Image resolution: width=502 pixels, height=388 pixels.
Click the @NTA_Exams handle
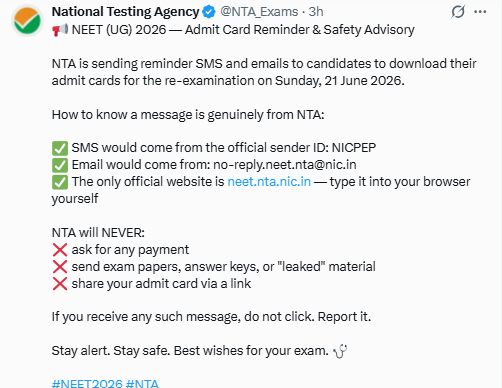259,12
